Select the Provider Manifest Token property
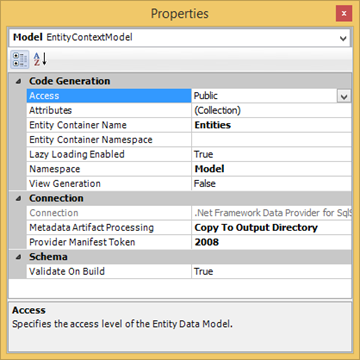 click(x=109, y=242)
